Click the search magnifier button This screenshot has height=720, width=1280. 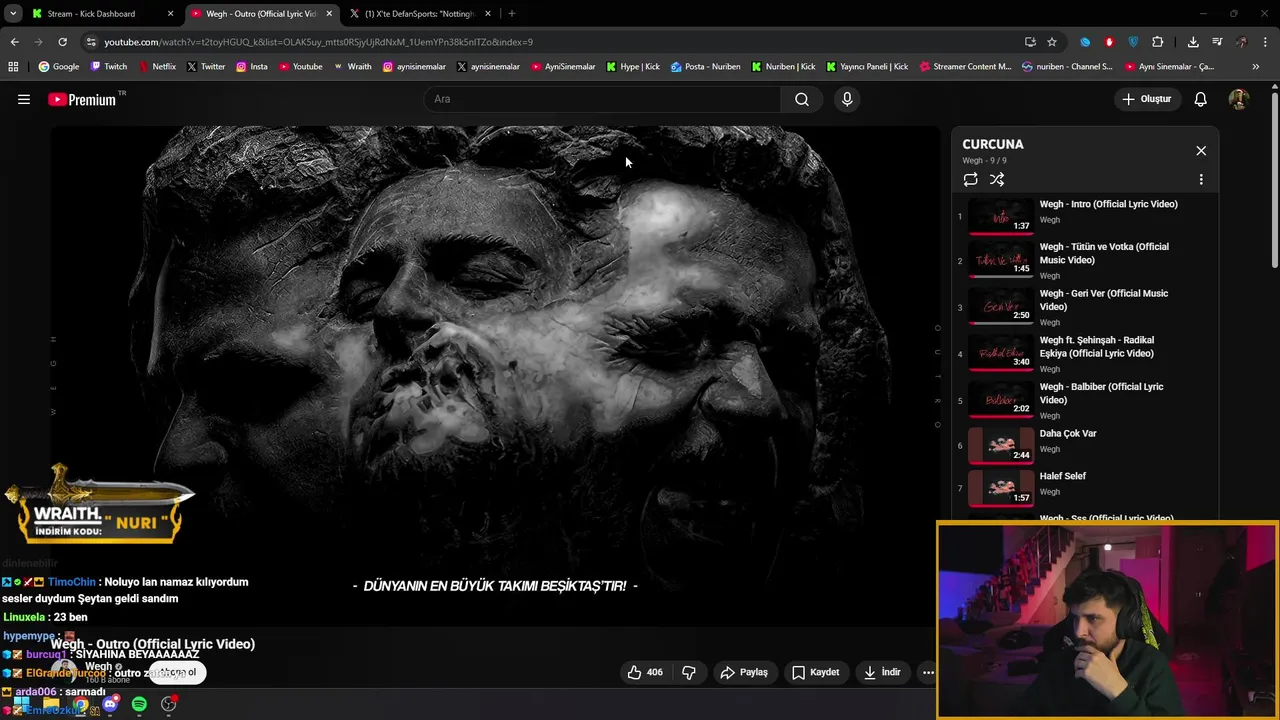(x=802, y=99)
